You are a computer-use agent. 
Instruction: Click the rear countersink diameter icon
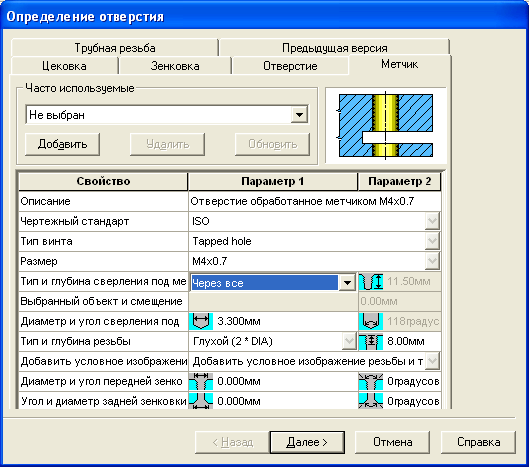[x=201, y=401]
